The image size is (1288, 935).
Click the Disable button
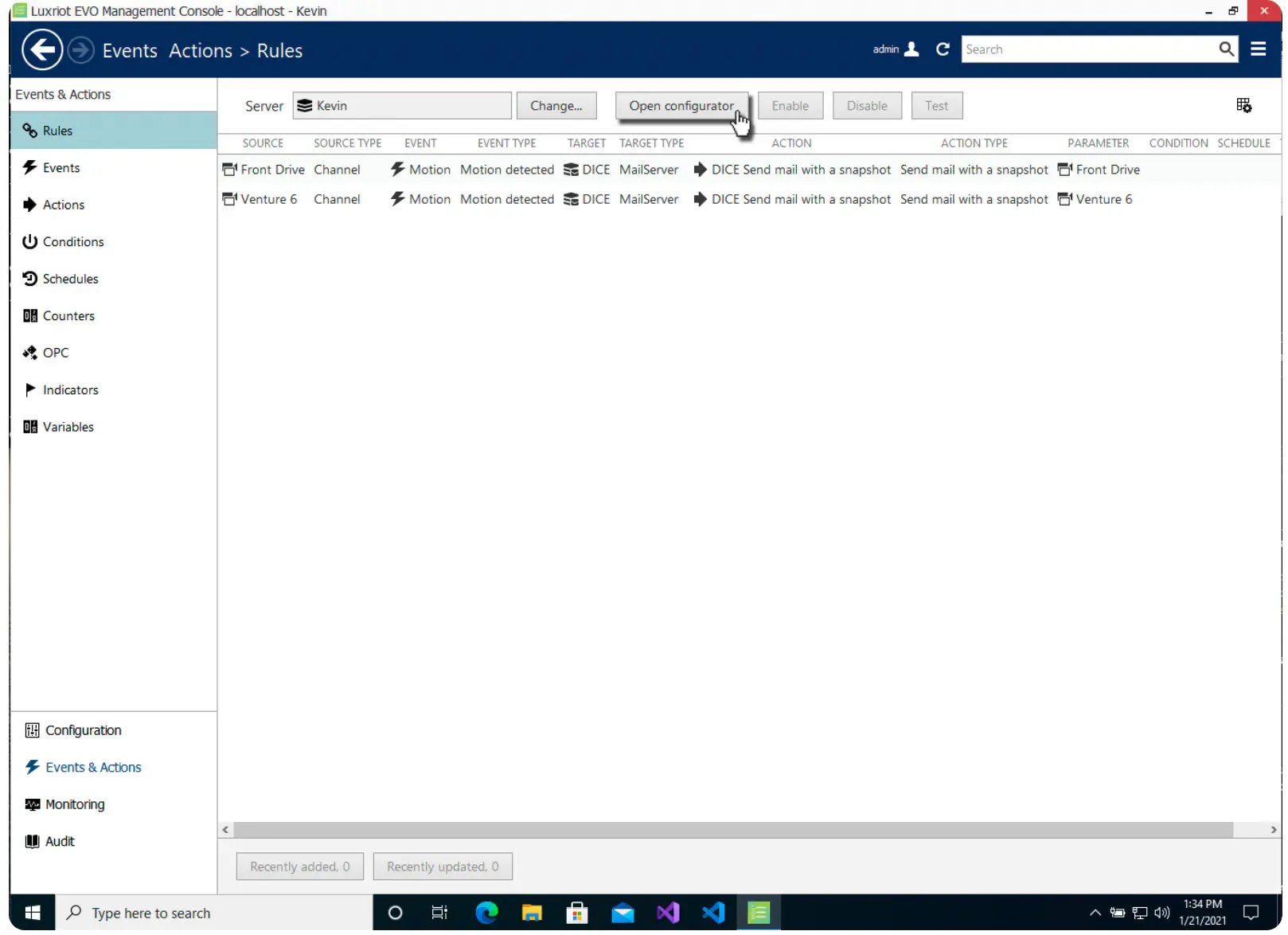coord(867,106)
